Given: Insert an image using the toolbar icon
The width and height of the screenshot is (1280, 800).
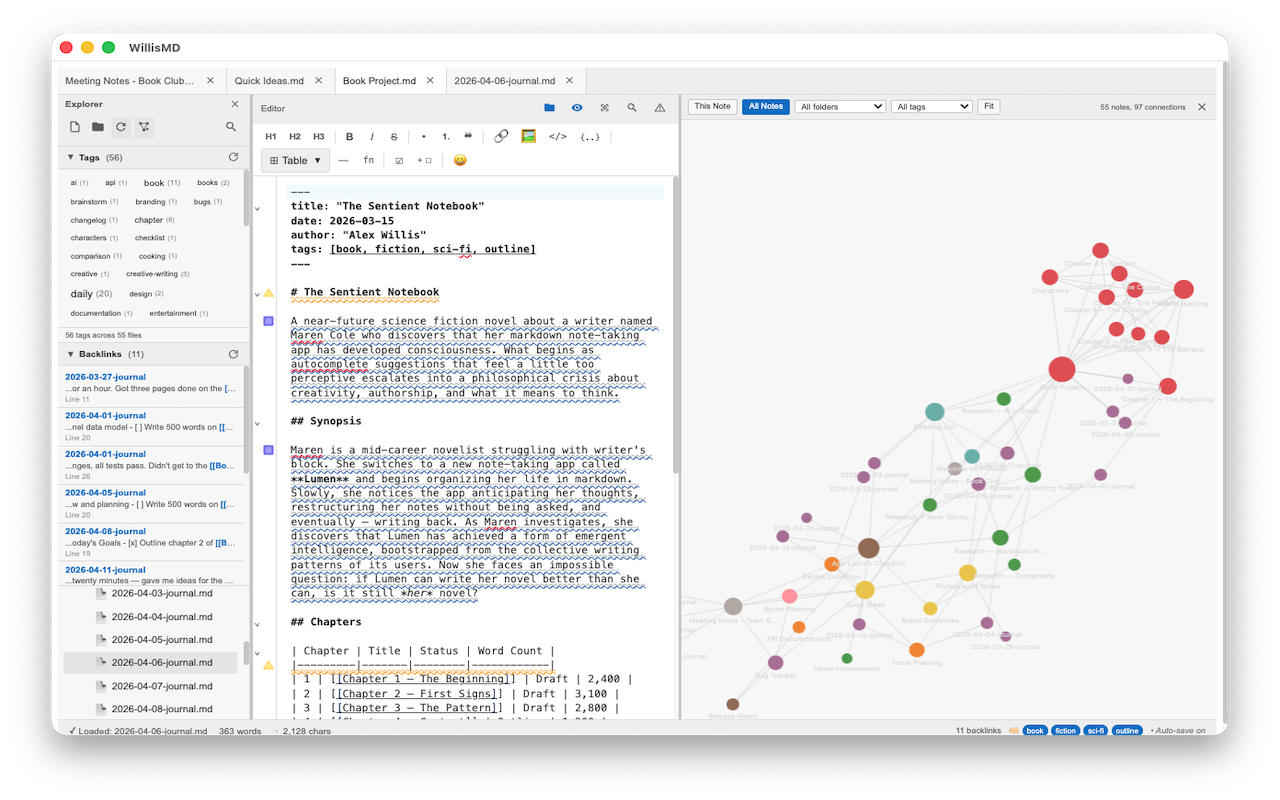Looking at the screenshot, I should (x=527, y=137).
